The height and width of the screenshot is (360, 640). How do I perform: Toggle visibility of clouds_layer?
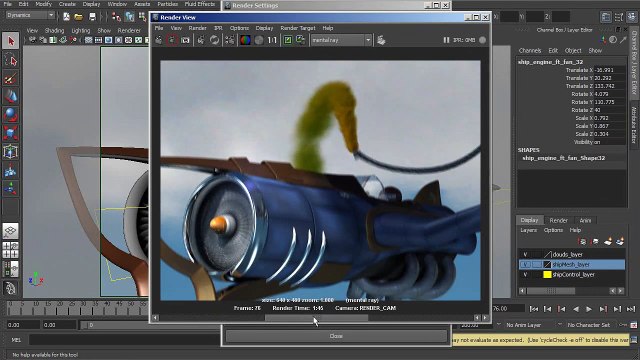(525, 254)
